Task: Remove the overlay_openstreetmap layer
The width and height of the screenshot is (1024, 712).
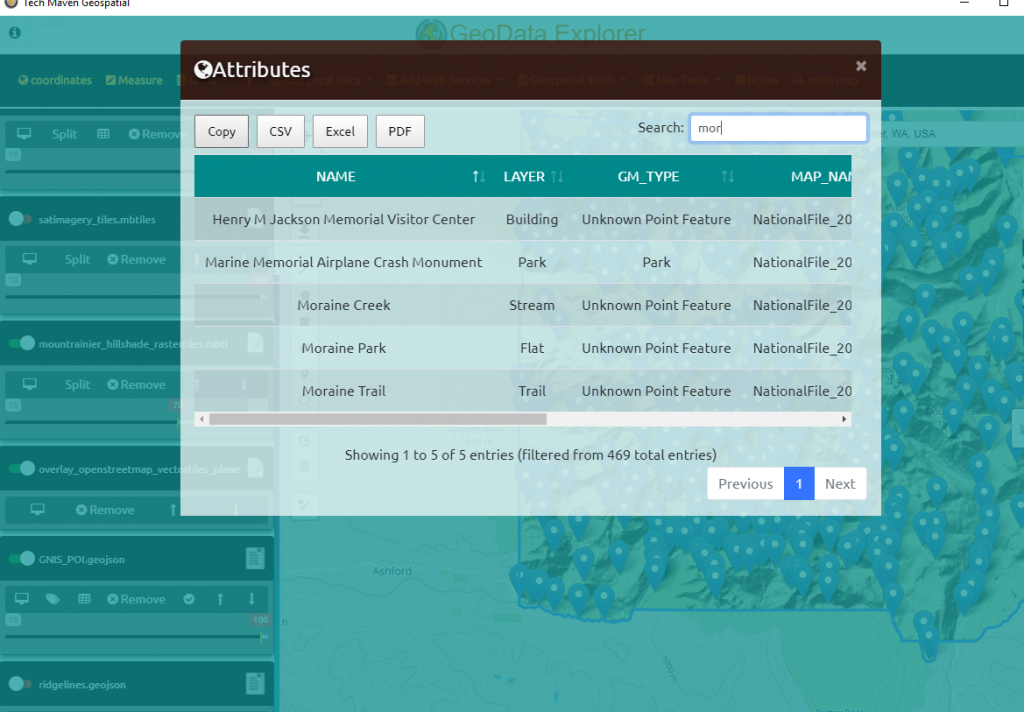Action: 105,510
